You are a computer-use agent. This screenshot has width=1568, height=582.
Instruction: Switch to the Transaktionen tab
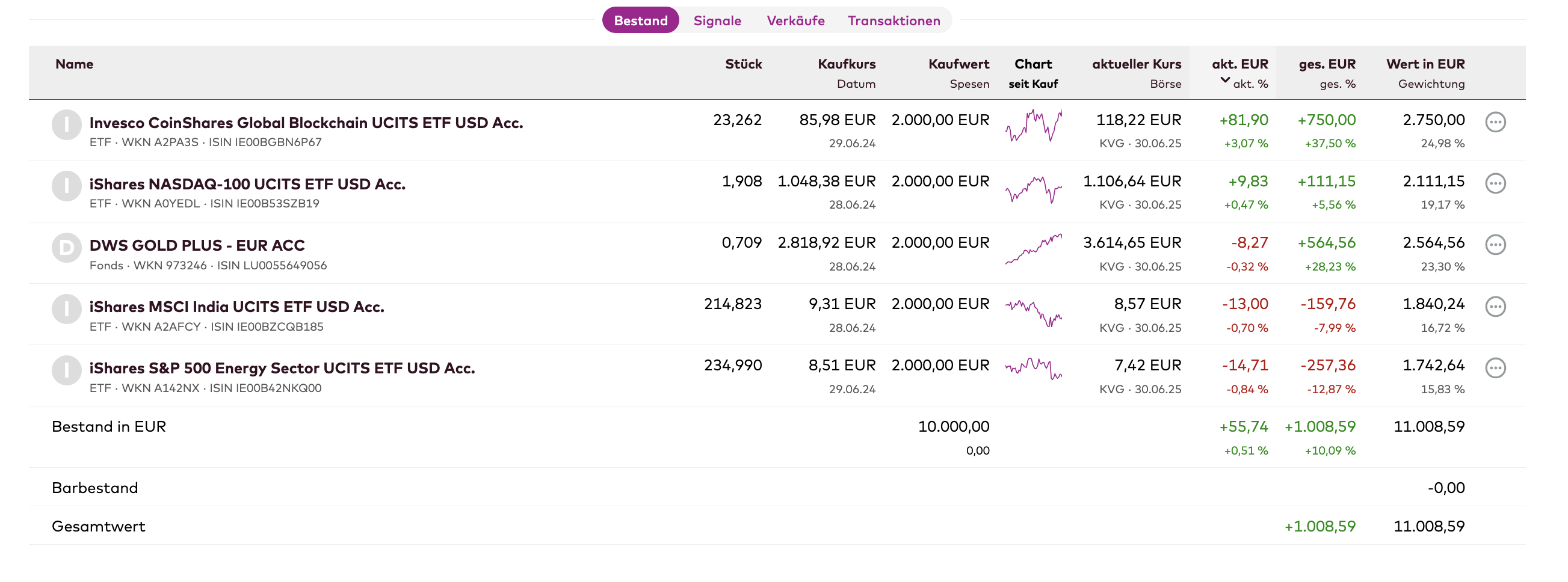click(893, 20)
